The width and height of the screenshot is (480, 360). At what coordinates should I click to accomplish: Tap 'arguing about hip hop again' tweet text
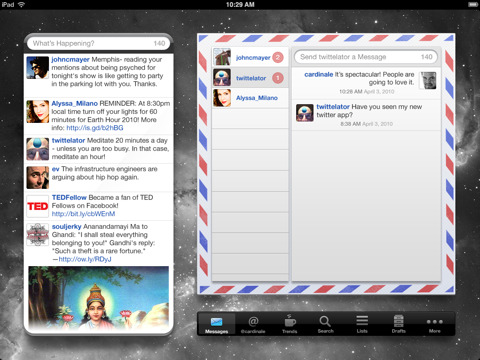point(95,177)
